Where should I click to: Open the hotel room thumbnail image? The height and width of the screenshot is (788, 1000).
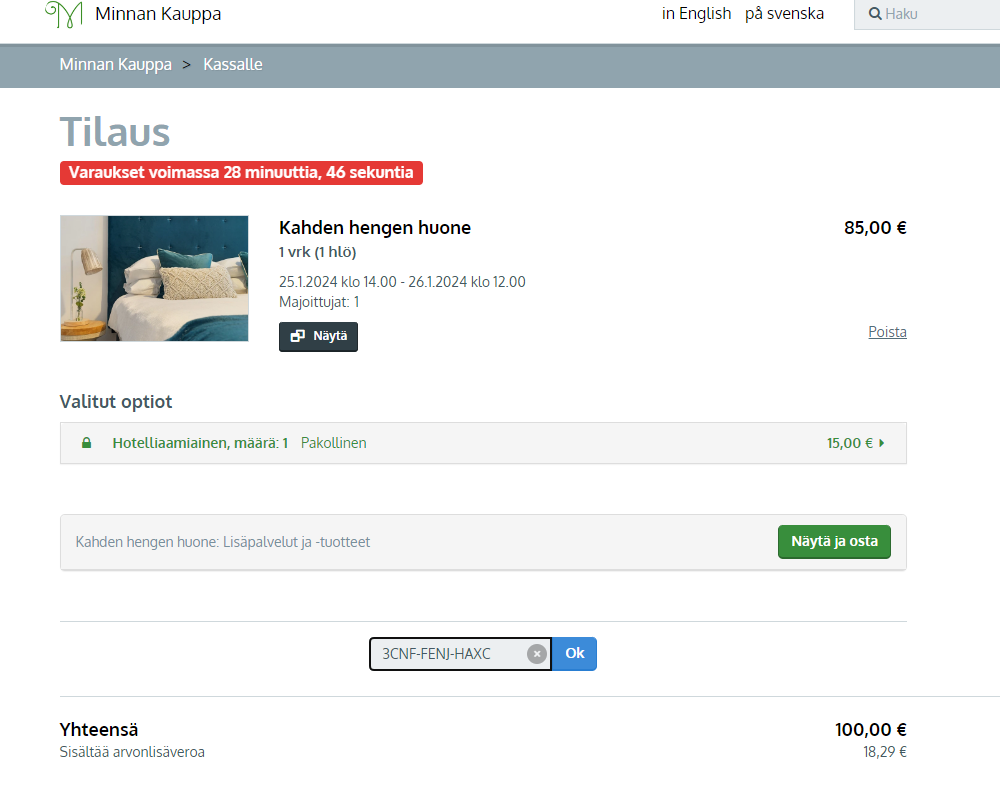[x=154, y=278]
